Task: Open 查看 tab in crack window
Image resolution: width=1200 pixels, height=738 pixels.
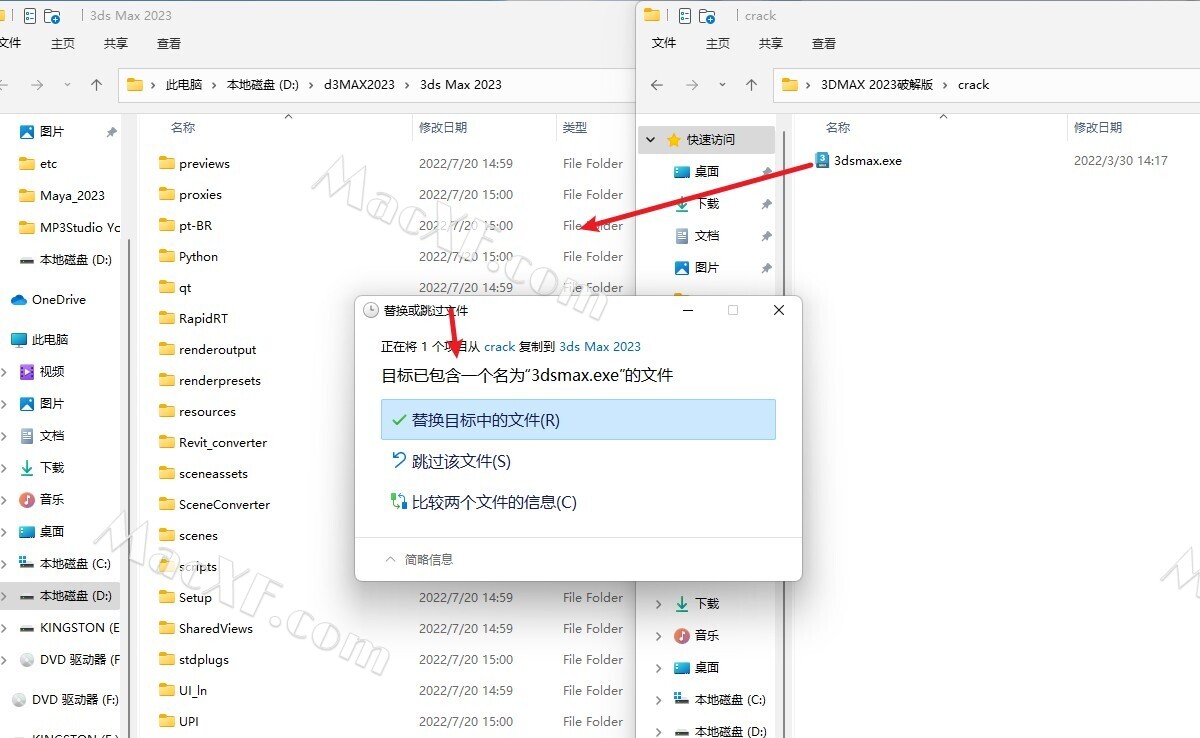Action: click(824, 43)
